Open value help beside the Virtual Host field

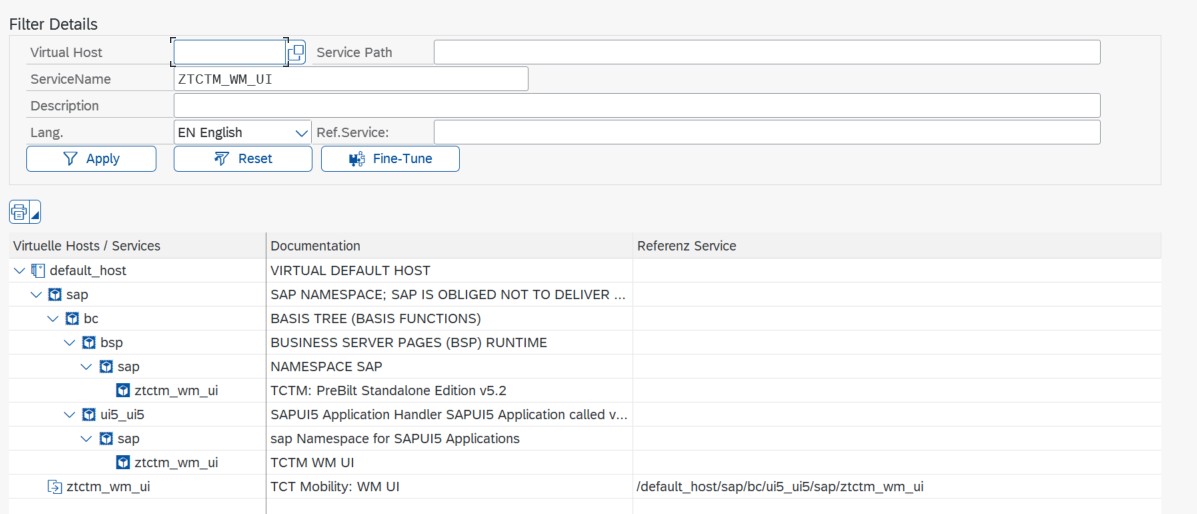(296, 52)
